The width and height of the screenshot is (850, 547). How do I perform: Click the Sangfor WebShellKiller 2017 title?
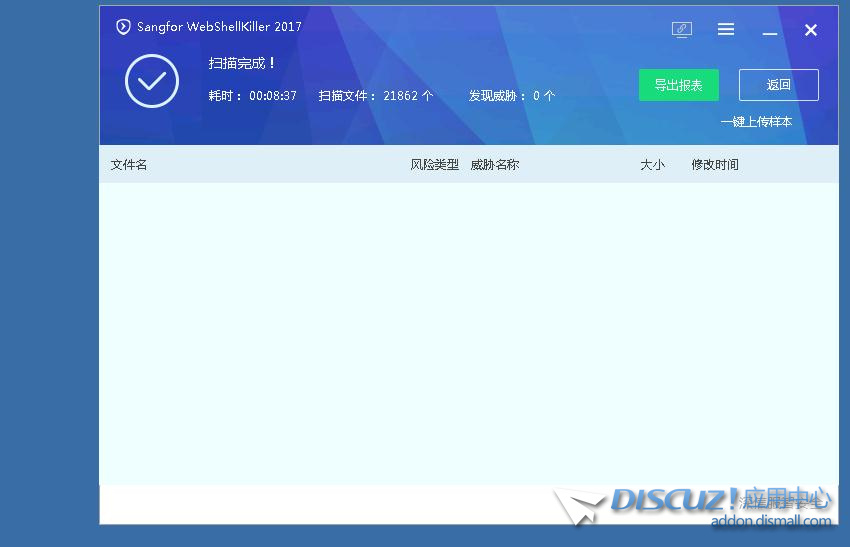[x=219, y=27]
